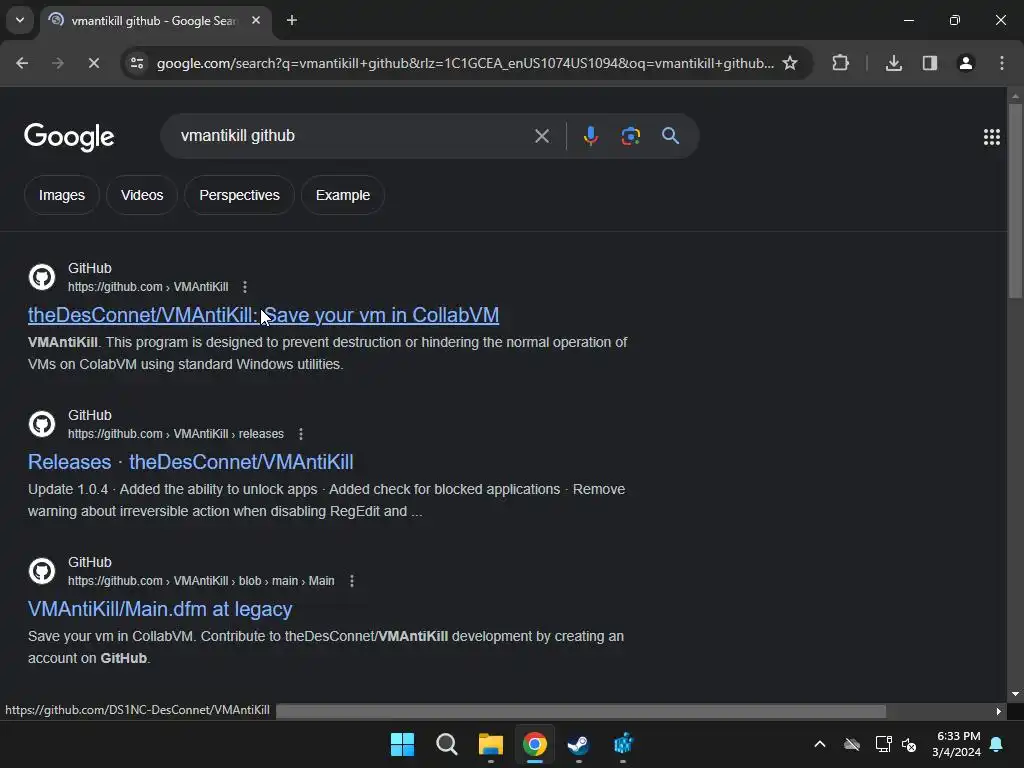The width and height of the screenshot is (1024, 768).
Task: Click GitHub favicon of Main.dfm result
Action: point(42,571)
